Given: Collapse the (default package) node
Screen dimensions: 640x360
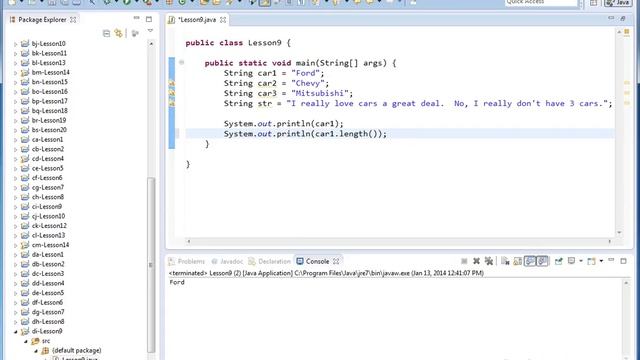Looking at the screenshot, I should click(x=36, y=351).
